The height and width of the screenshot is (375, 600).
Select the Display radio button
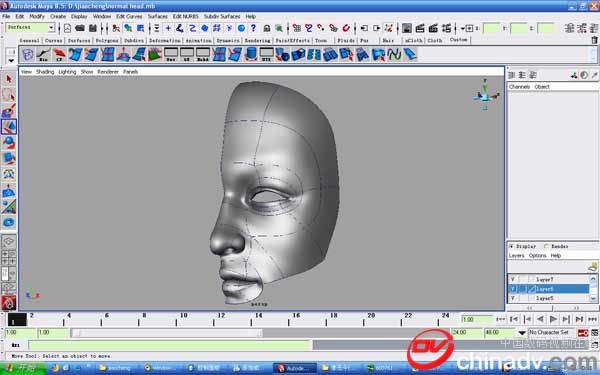[x=511, y=246]
